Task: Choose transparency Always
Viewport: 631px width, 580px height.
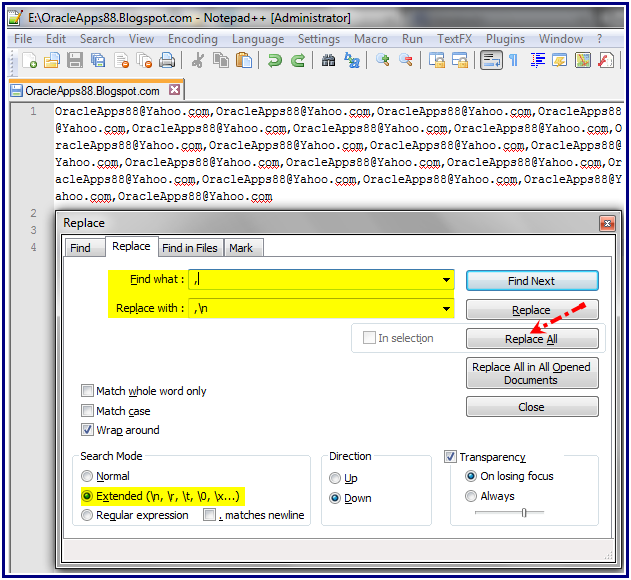Action: coord(471,496)
